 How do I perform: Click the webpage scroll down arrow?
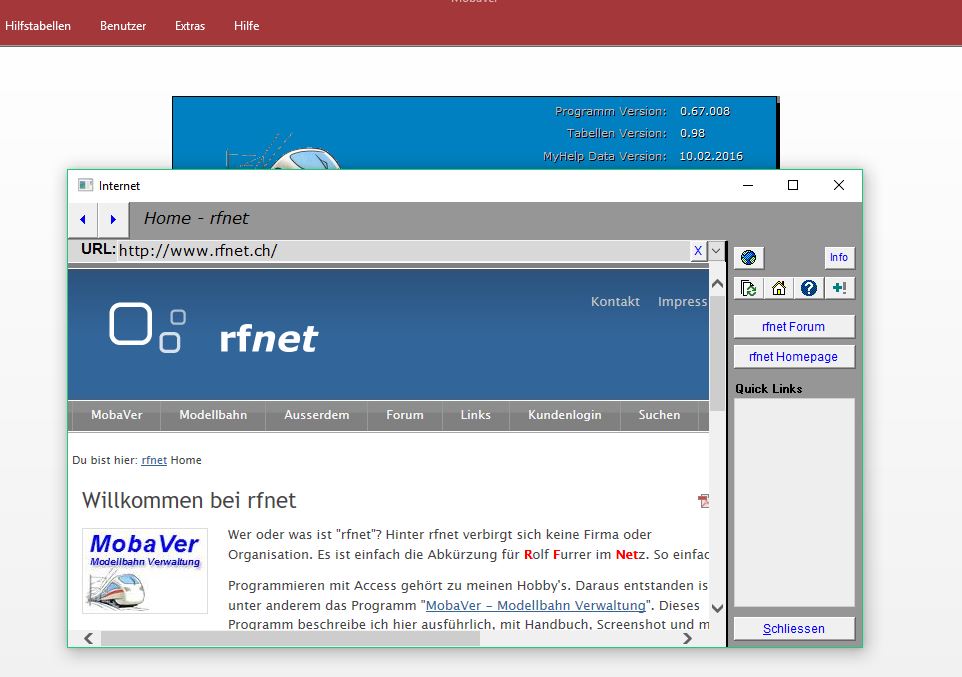717,608
